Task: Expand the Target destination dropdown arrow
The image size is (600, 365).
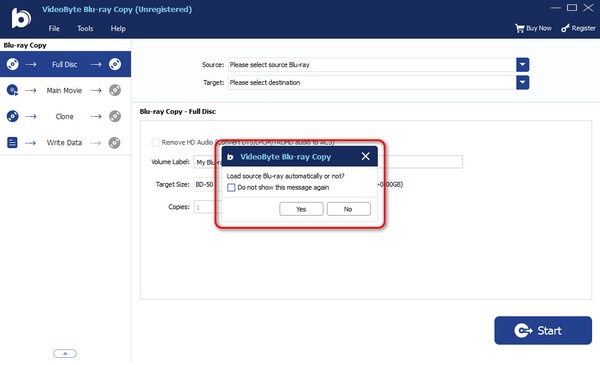Action: pos(522,82)
